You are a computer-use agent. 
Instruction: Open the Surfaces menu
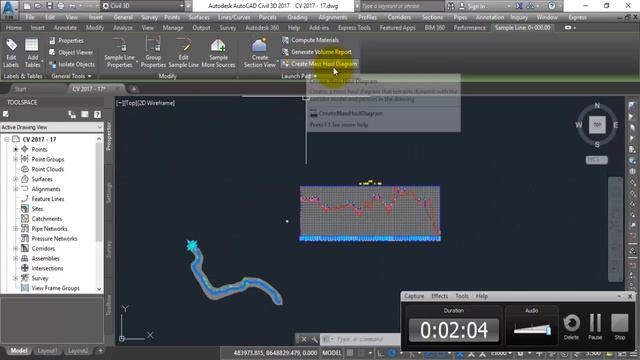(199, 18)
